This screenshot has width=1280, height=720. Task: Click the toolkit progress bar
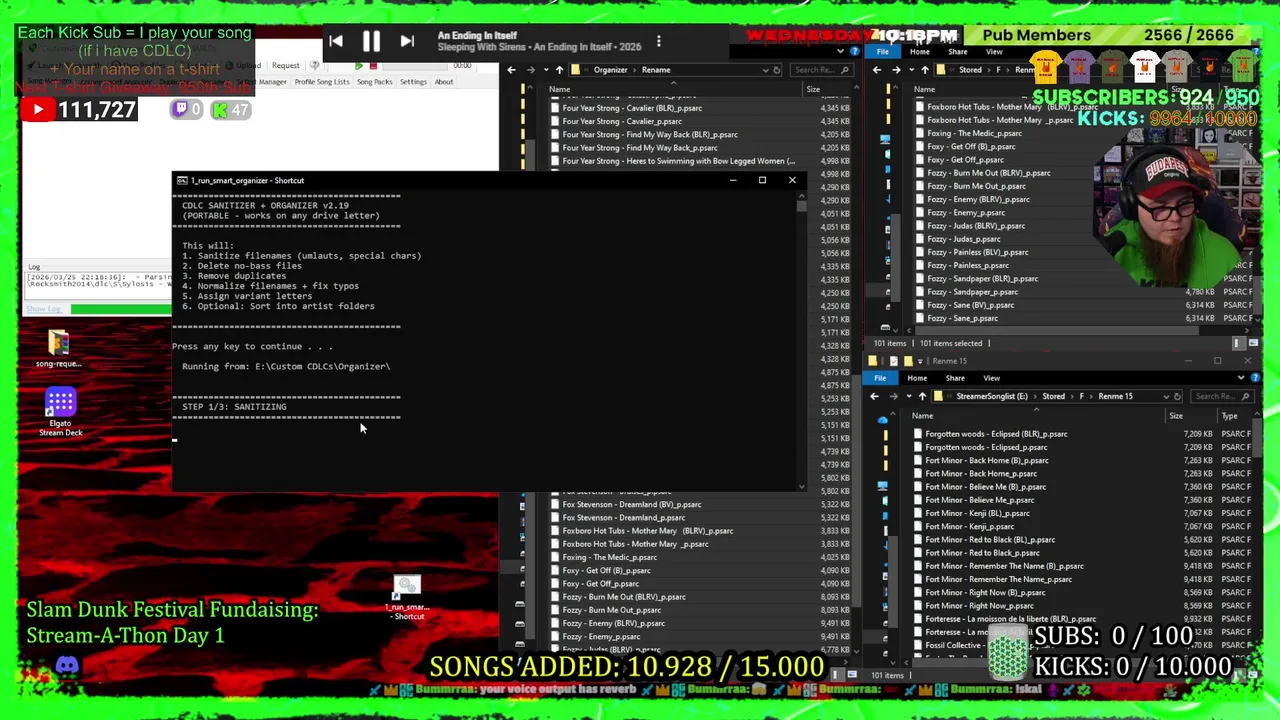pyautogui.click(x=121, y=309)
